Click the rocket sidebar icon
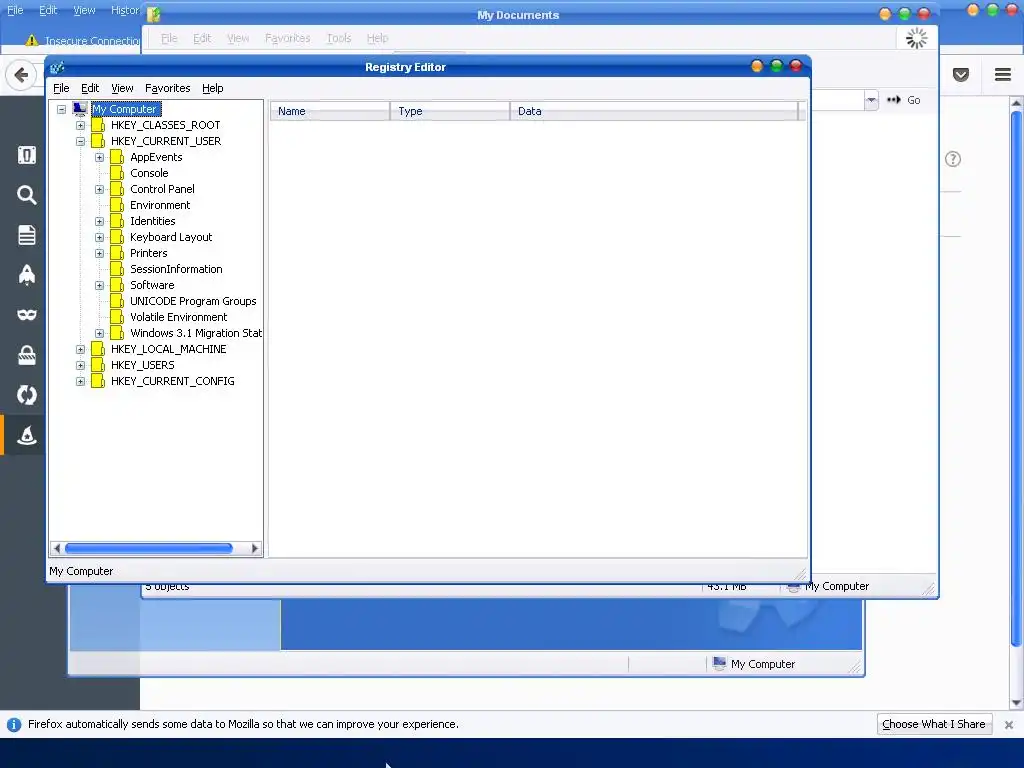Viewport: 1024px width, 768px height. [x=27, y=275]
